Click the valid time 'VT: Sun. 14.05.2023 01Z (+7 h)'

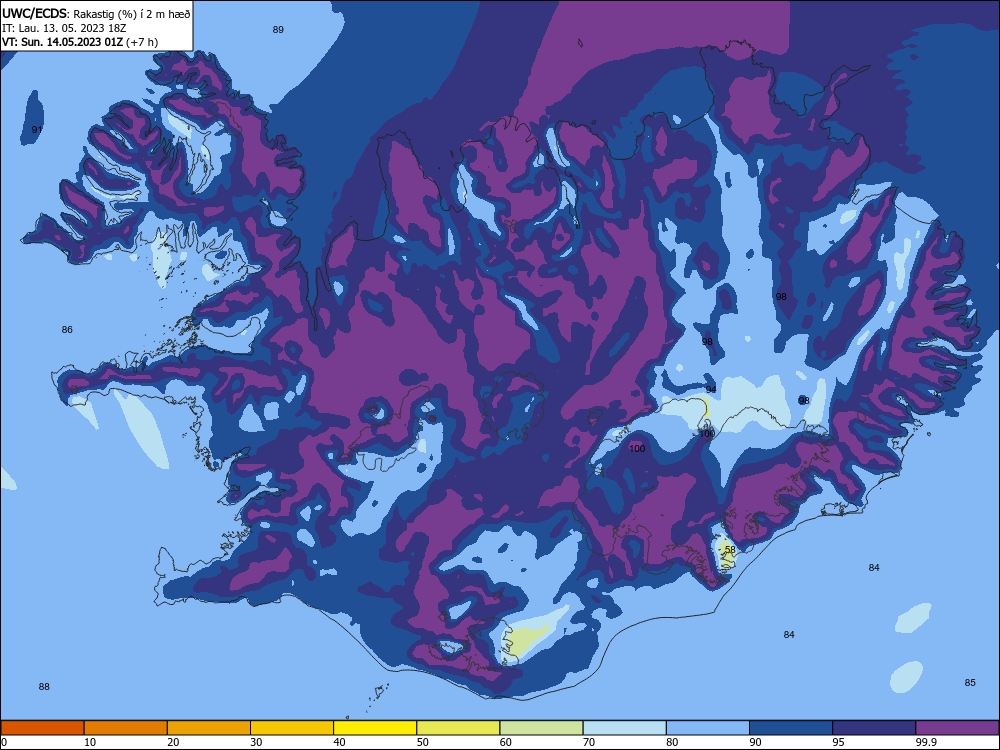tap(80, 42)
